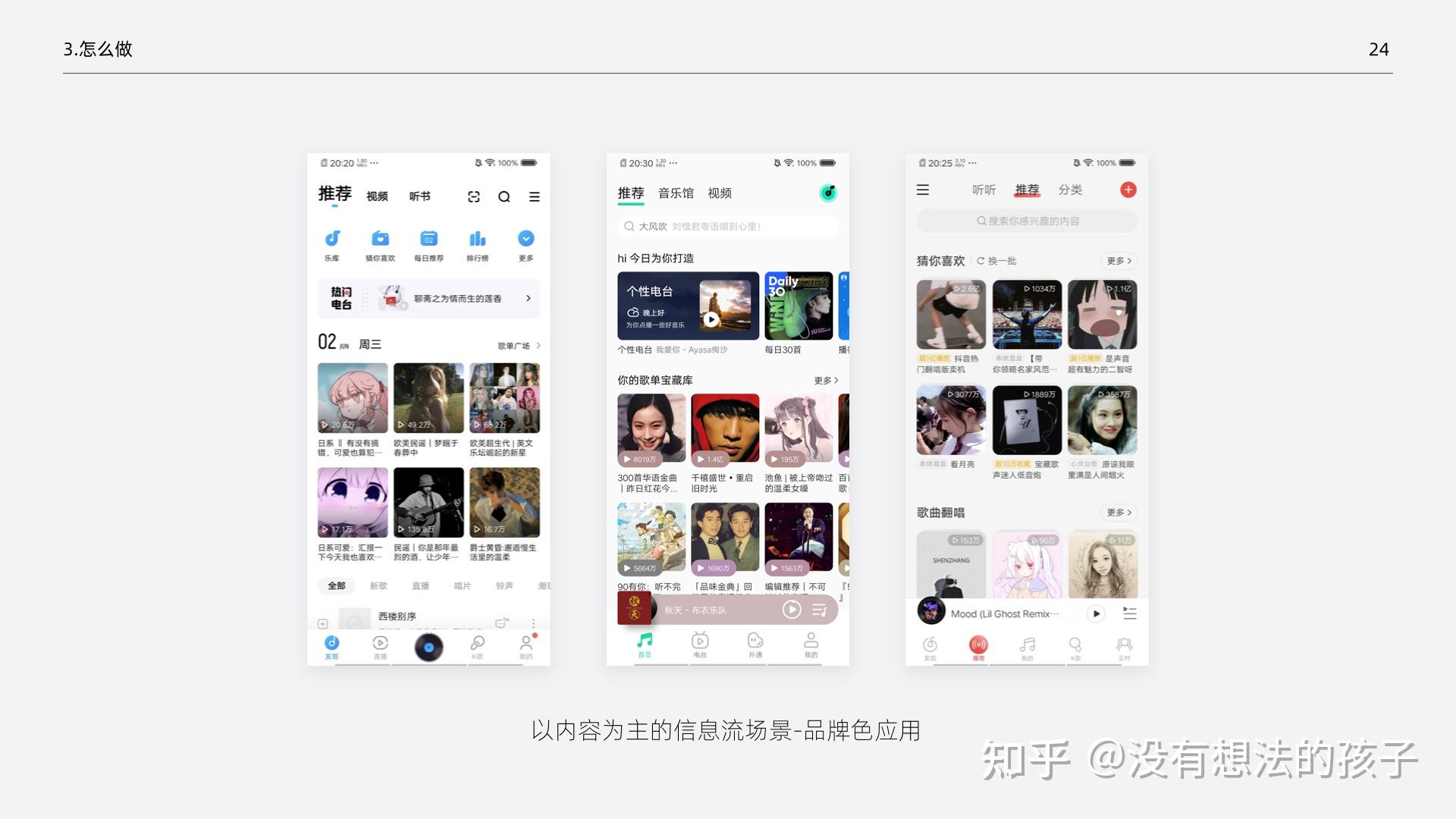Click the 搜索你感兴趣的内容 search box
The image size is (1456, 819).
(x=1028, y=221)
